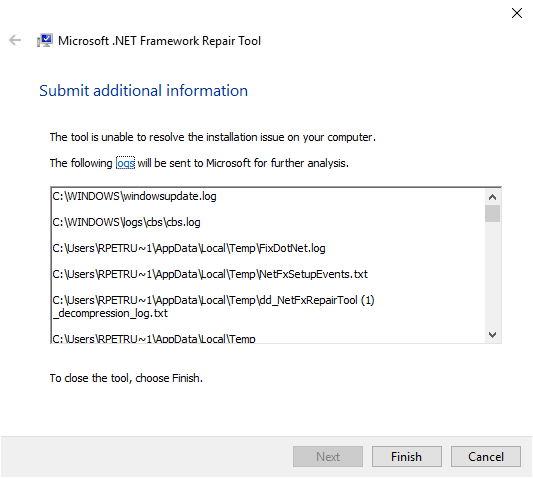
Task: Close the Repair Tool dialog window
Action: point(517,13)
